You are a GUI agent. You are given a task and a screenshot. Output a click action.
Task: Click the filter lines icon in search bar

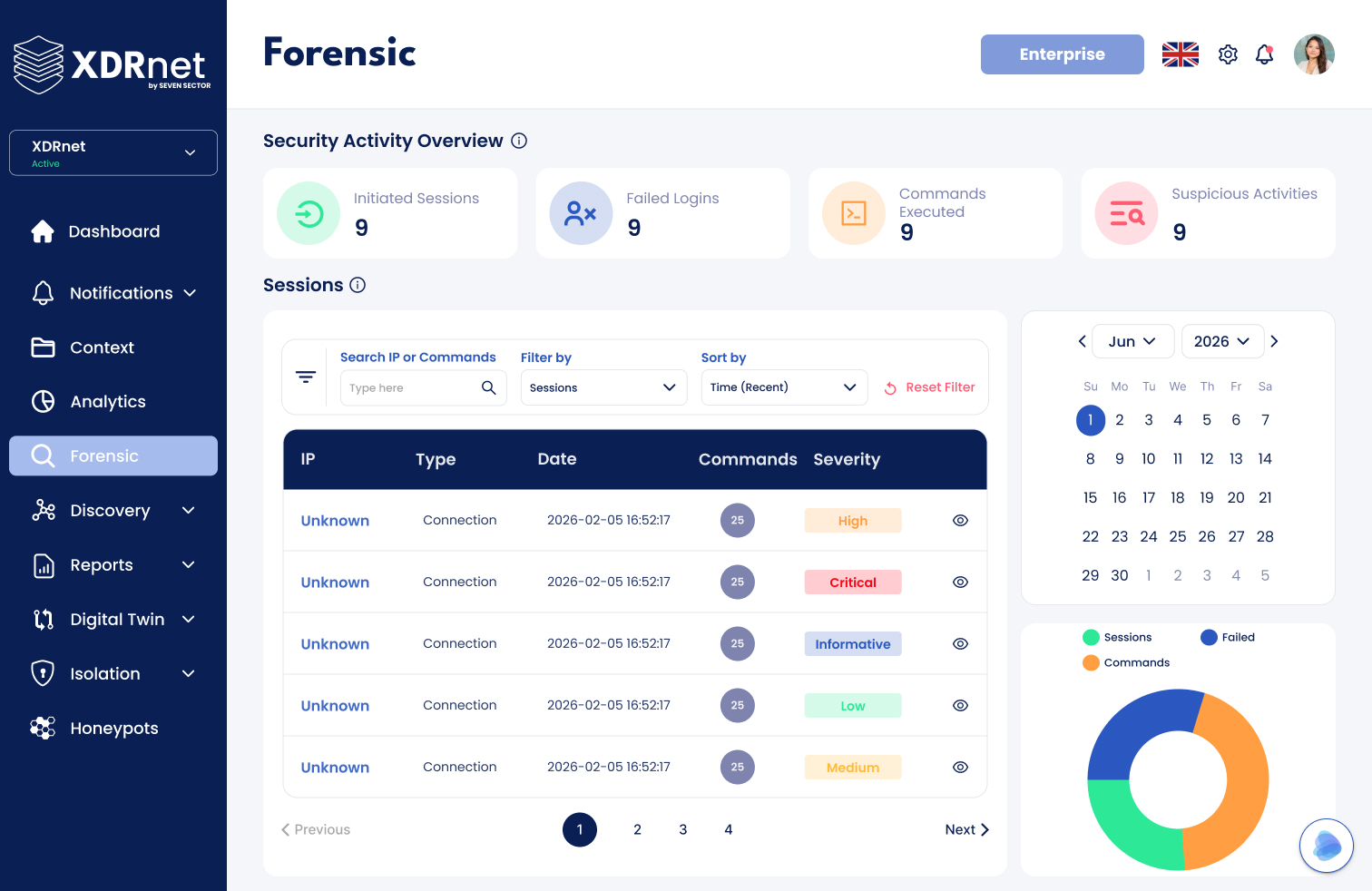[306, 377]
